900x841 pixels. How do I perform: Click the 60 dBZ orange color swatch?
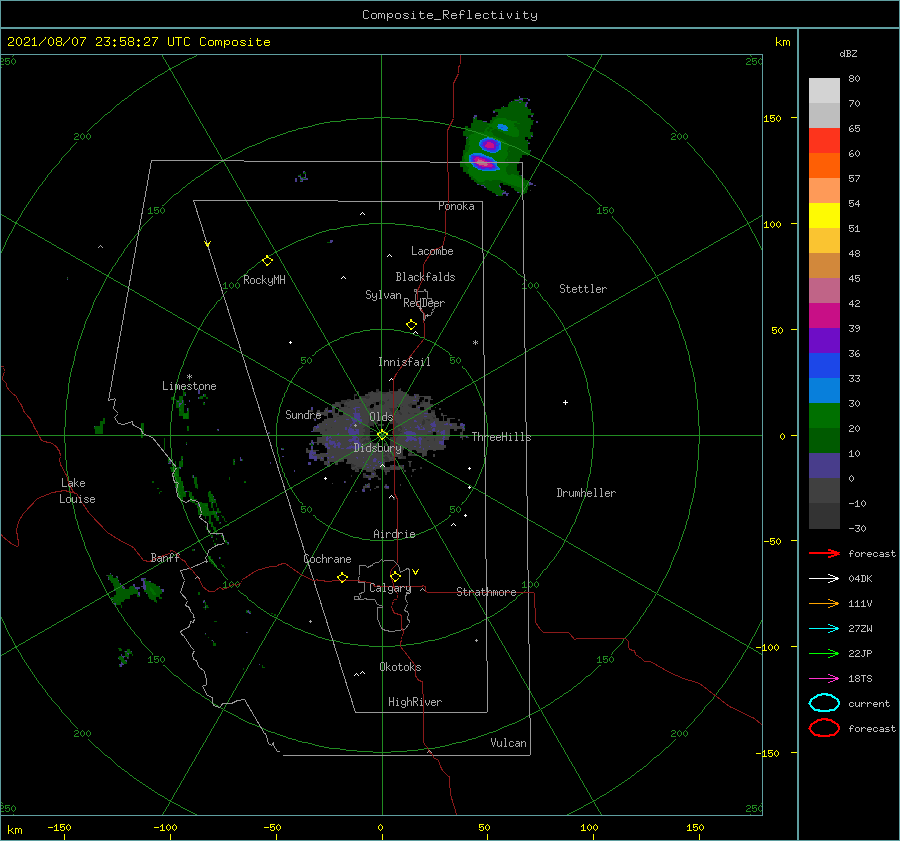824,165
